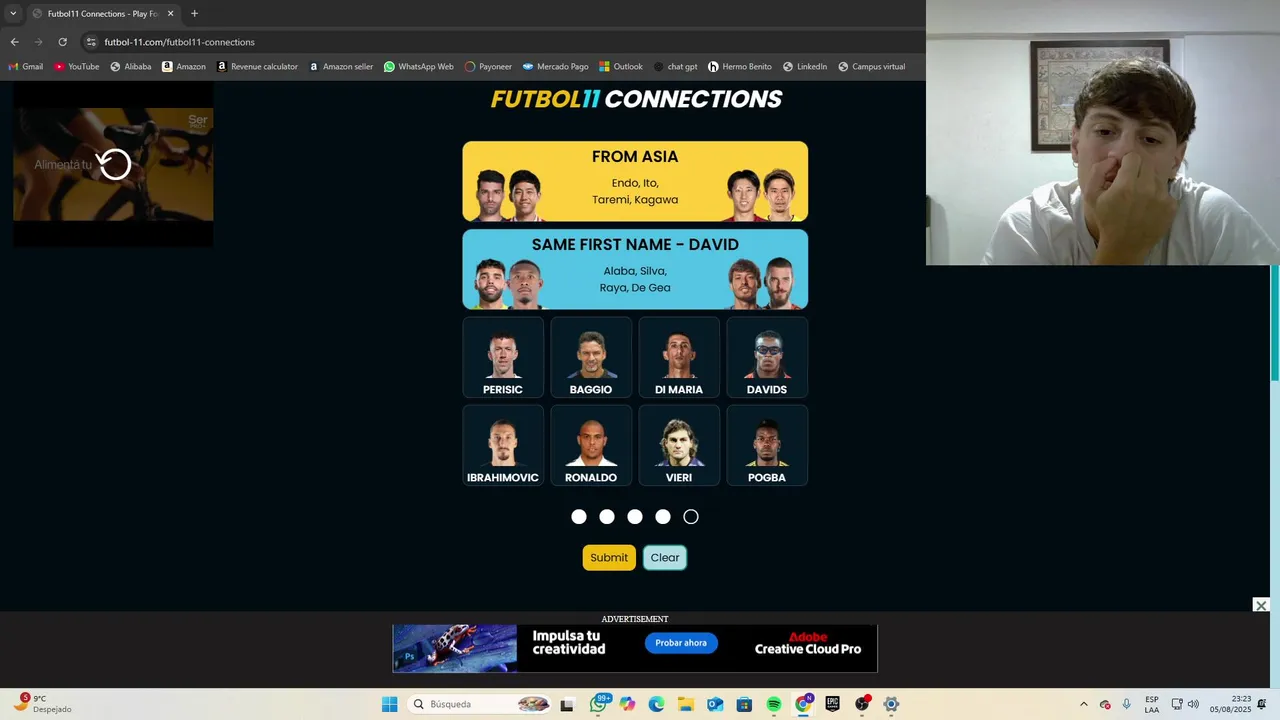Open the clock and date panel
The height and width of the screenshot is (720, 1280).
tap(1230, 704)
